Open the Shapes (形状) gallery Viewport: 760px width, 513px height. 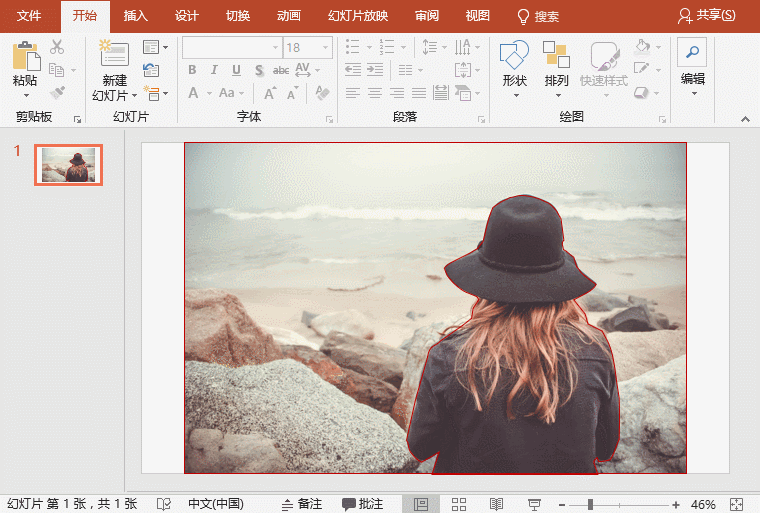[514, 56]
